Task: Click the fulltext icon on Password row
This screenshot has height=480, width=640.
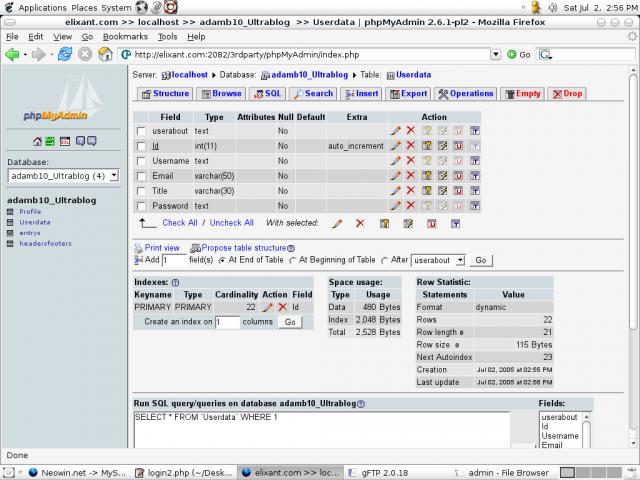Action: pyautogui.click(x=474, y=206)
